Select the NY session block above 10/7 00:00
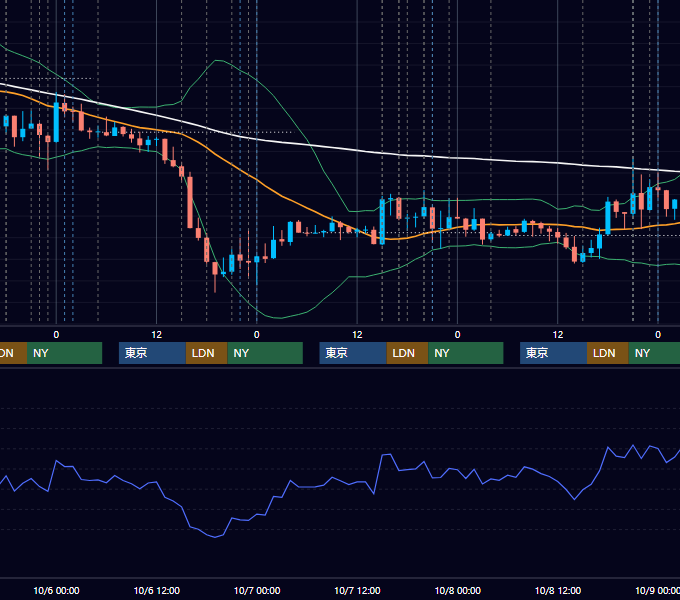 click(265, 353)
